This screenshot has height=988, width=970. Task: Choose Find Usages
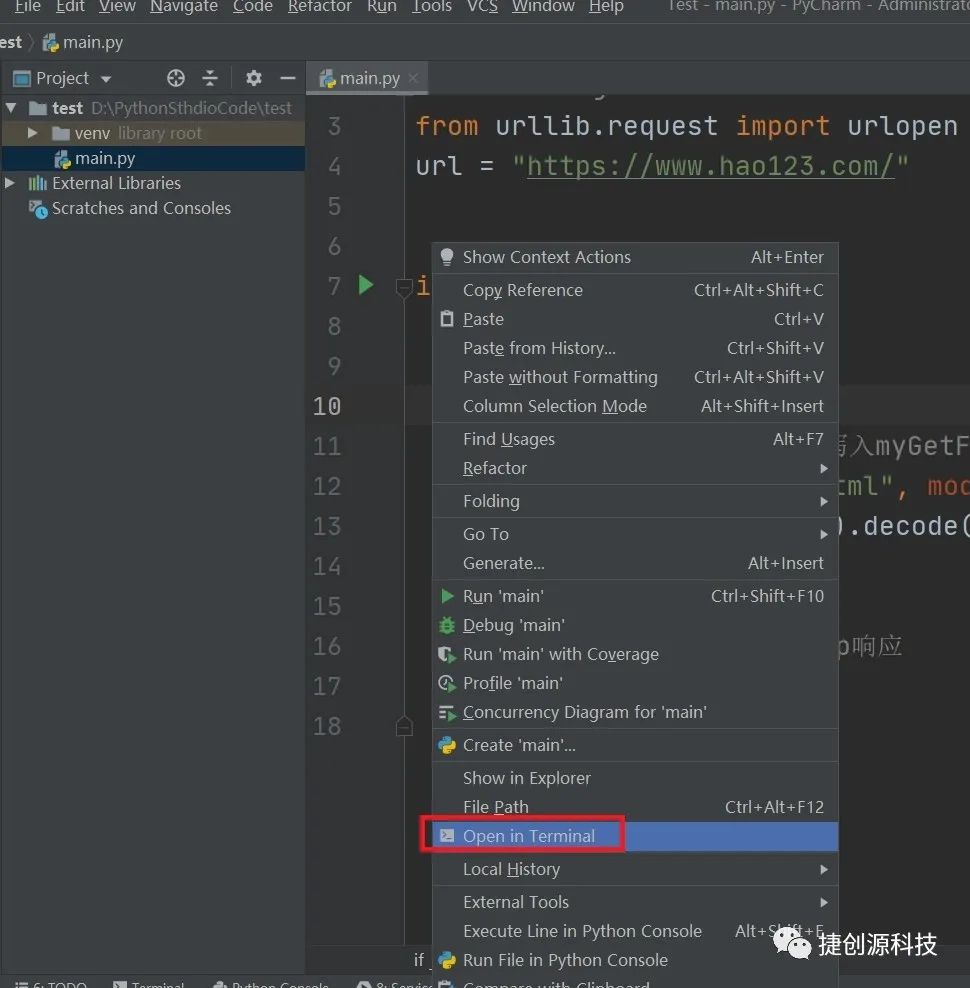(635, 439)
